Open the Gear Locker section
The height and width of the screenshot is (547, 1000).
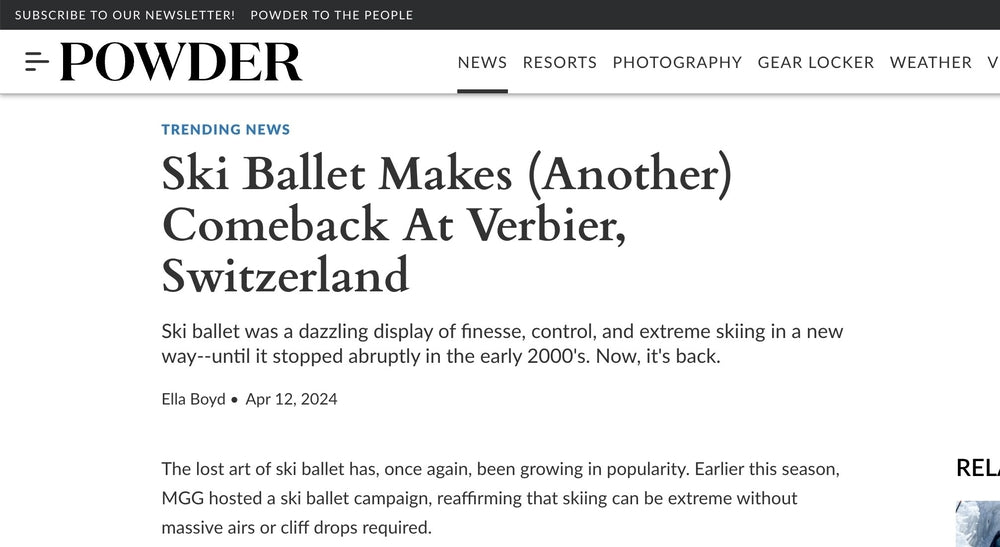pyautogui.click(x=815, y=62)
